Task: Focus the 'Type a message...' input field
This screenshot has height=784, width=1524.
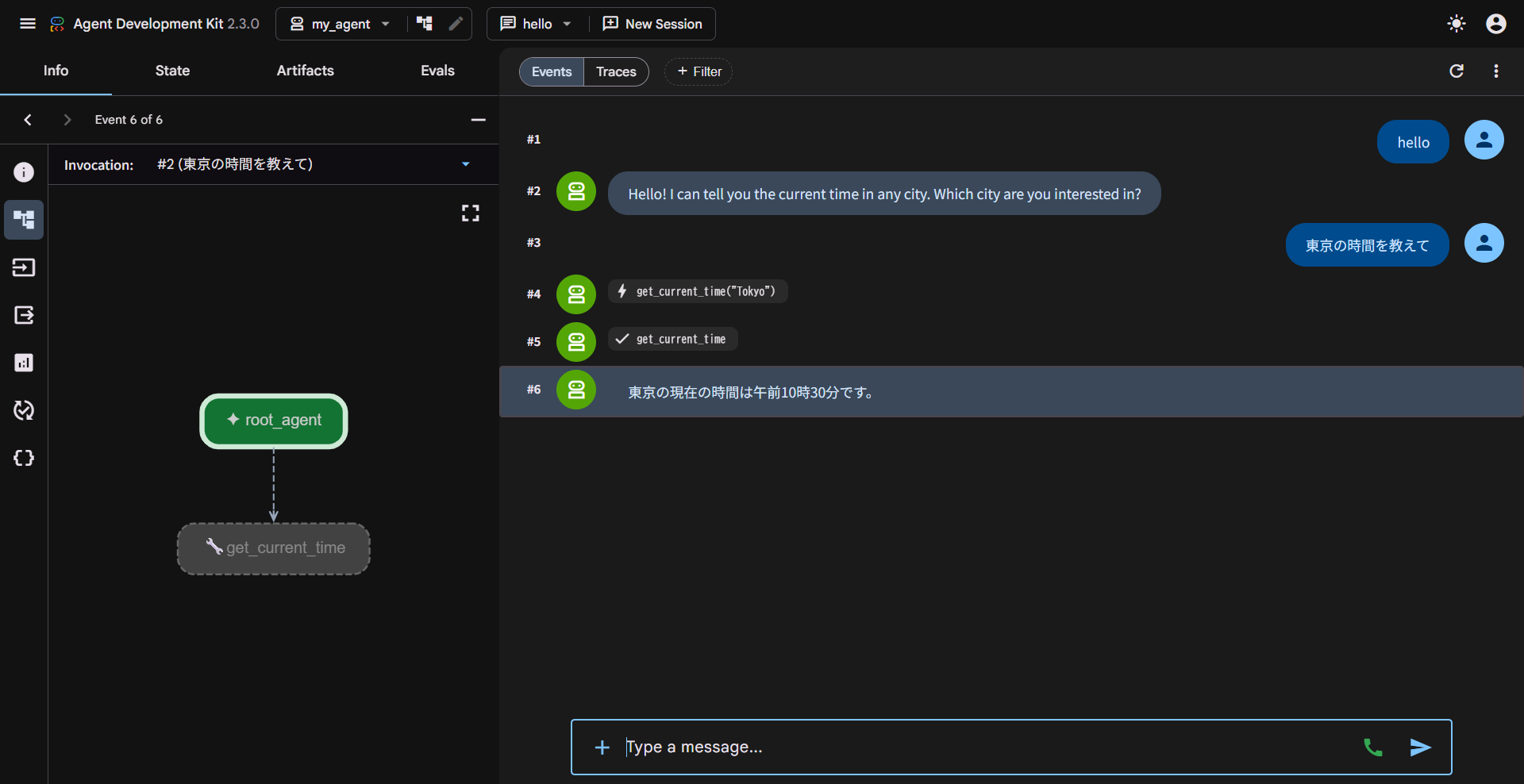Action: 984,747
